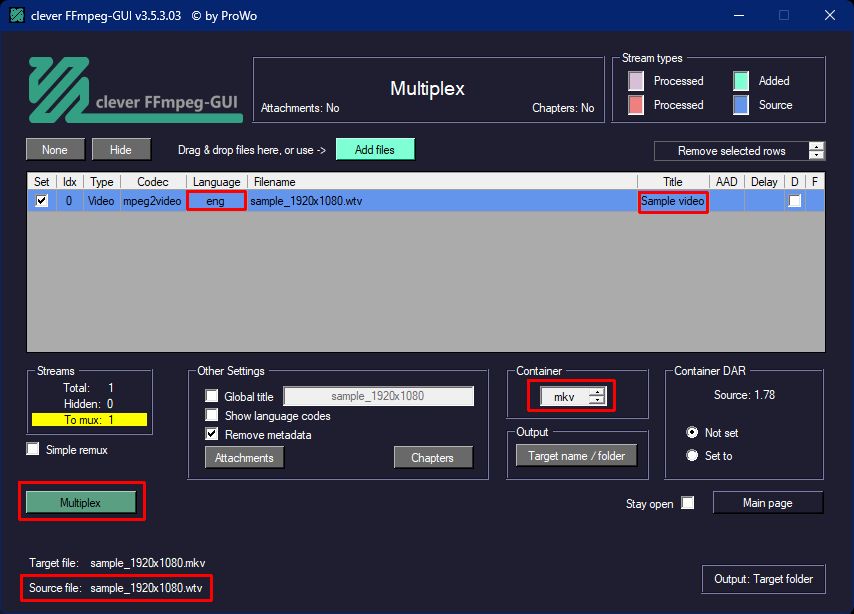Click the blue Source color swatch
The image size is (854, 614).
[x=741, y=105]
